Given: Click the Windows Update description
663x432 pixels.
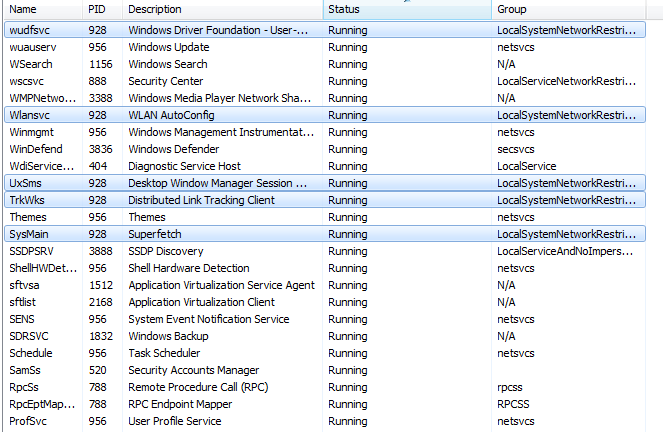Looking at the screenshot, I should tap(169, 47).
